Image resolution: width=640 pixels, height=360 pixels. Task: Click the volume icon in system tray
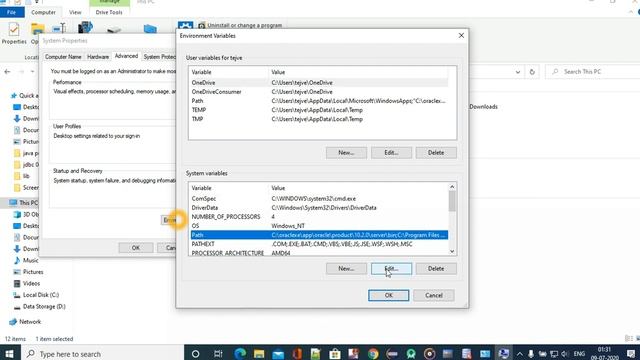[x=564, y=354]
